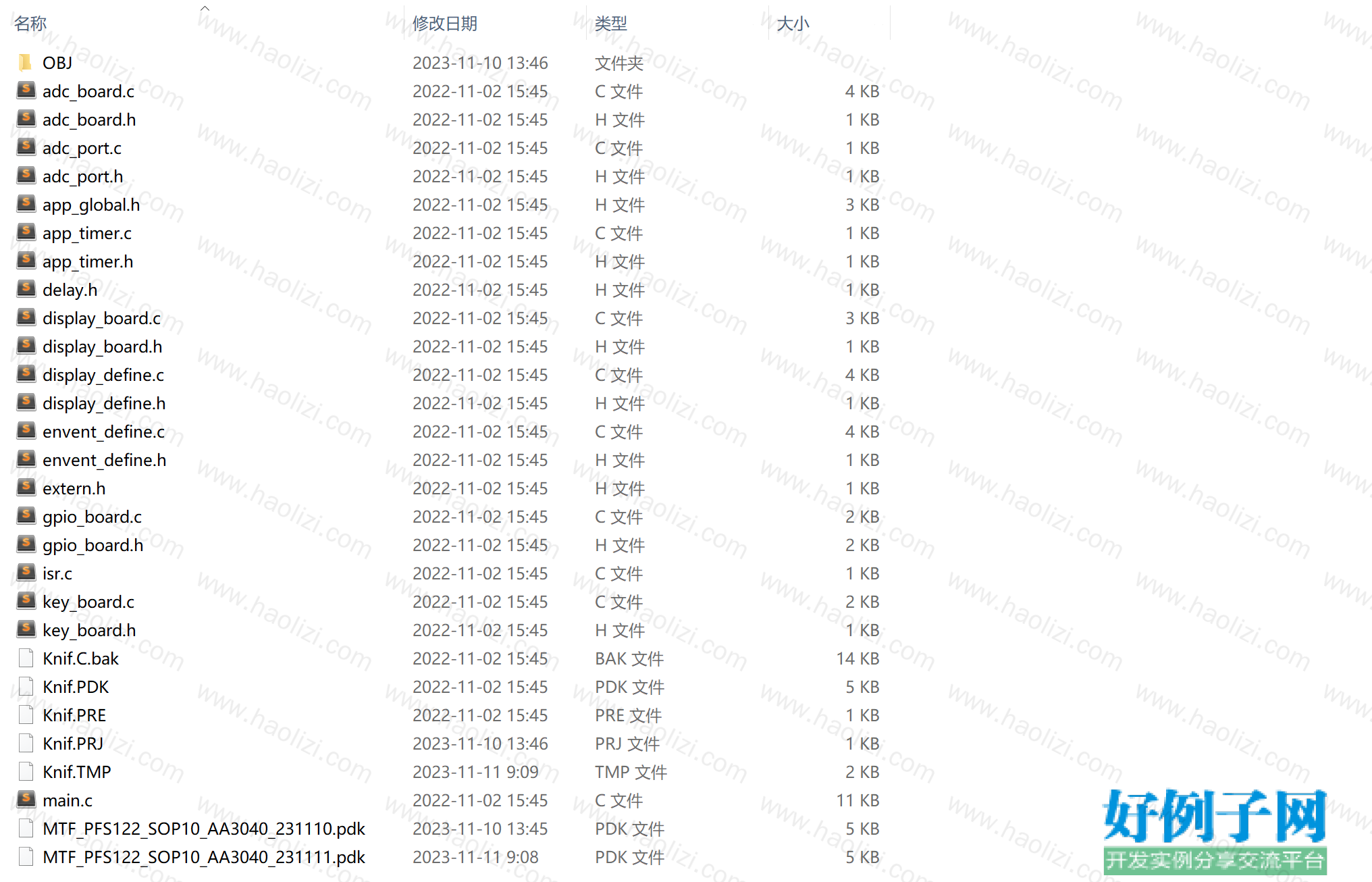Sort by the 名称 column header

[30, 24]
